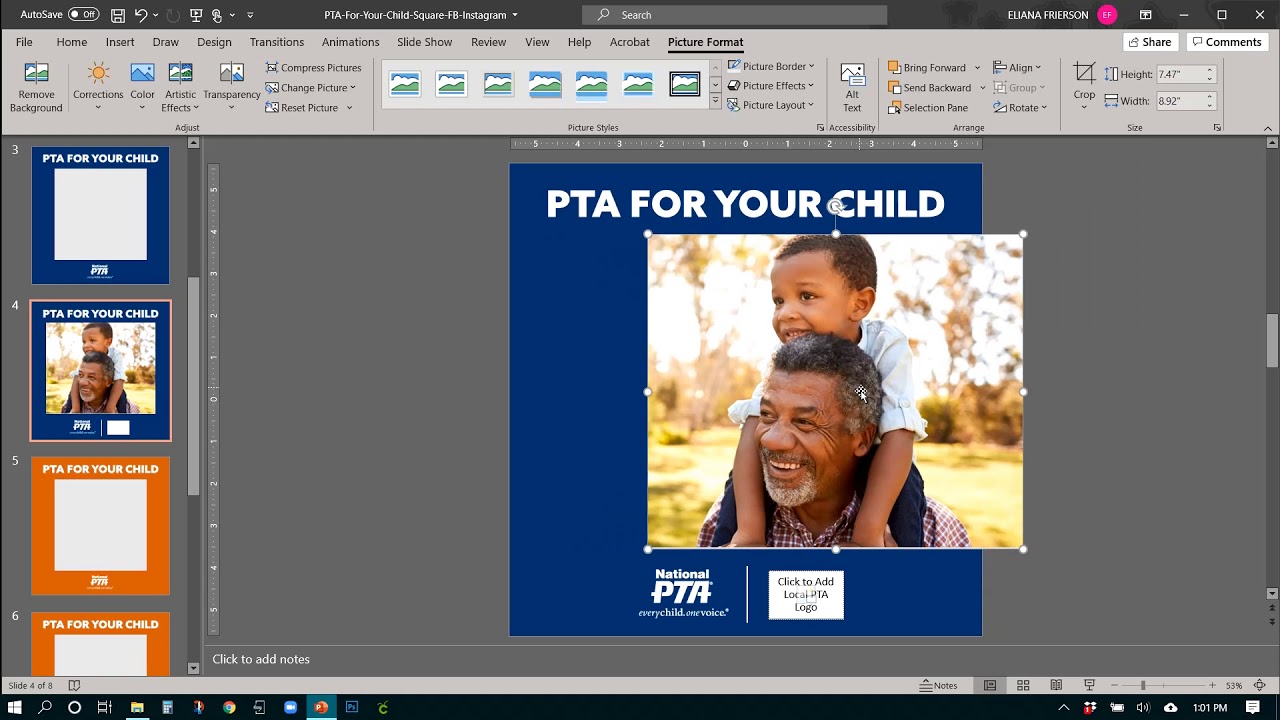The height and width of the screenshot is (720, 1280).
Task: Toggle AutoSave switch
Action: 84,15
